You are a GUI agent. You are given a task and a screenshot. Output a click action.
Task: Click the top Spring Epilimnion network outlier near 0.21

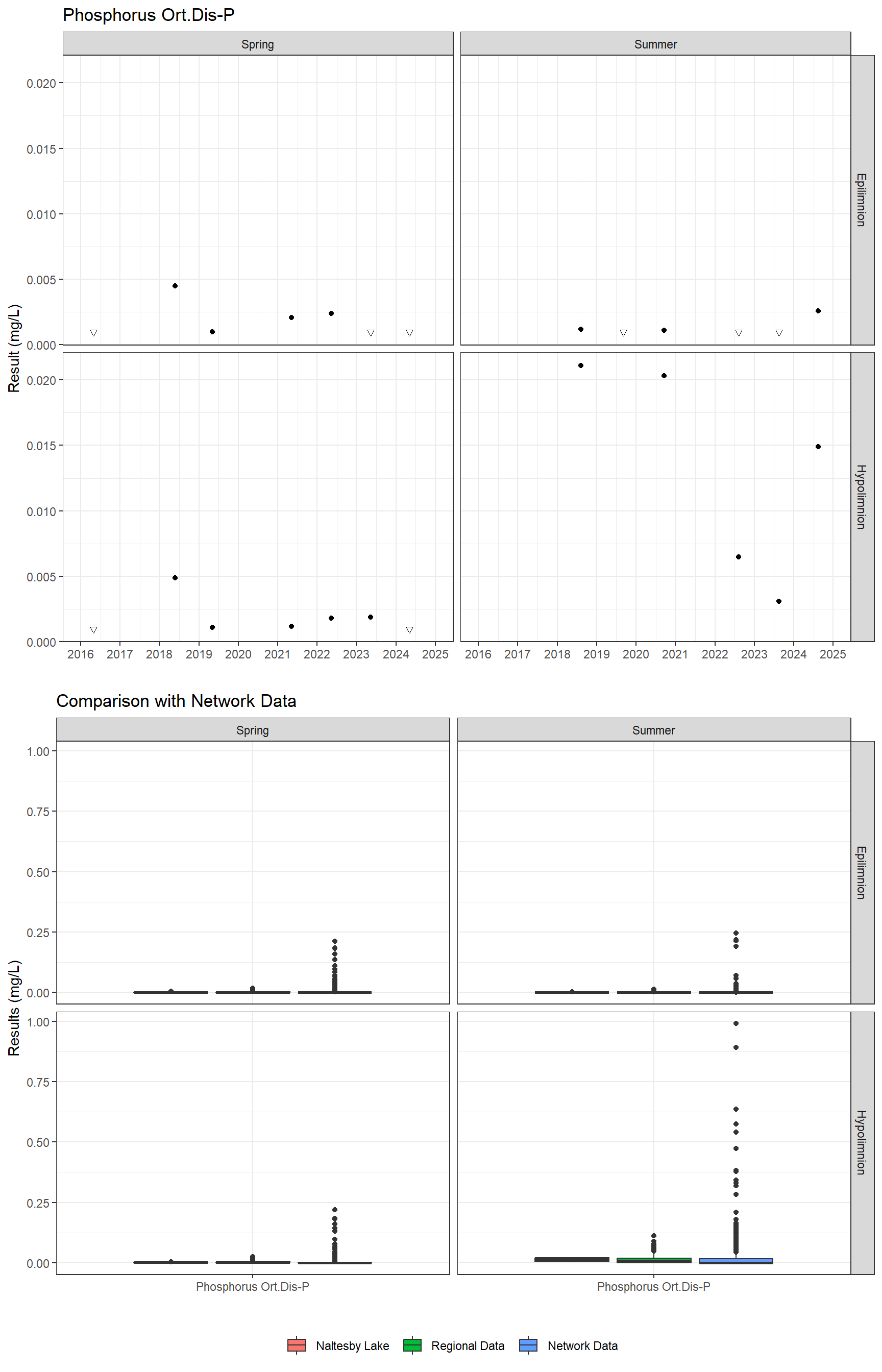pos(334,941)
